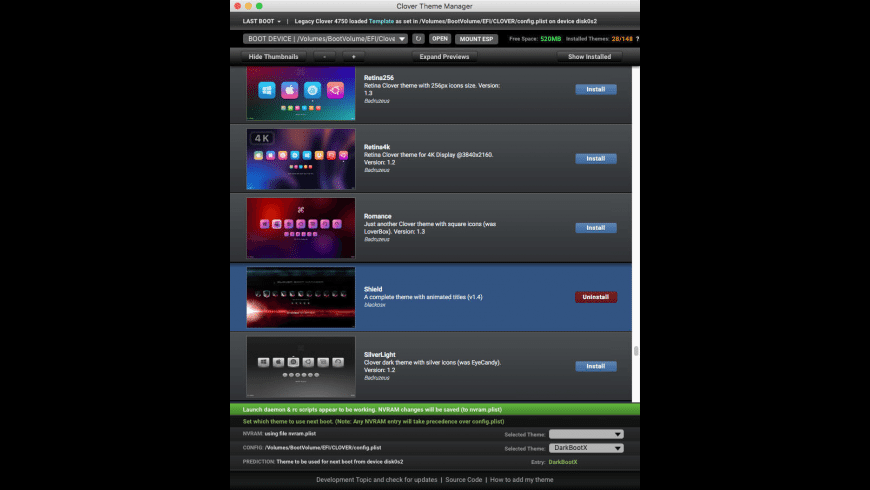Click the blackosx author name
The width and height of the screenshot is (870, 490).
[x=375, y=305]
